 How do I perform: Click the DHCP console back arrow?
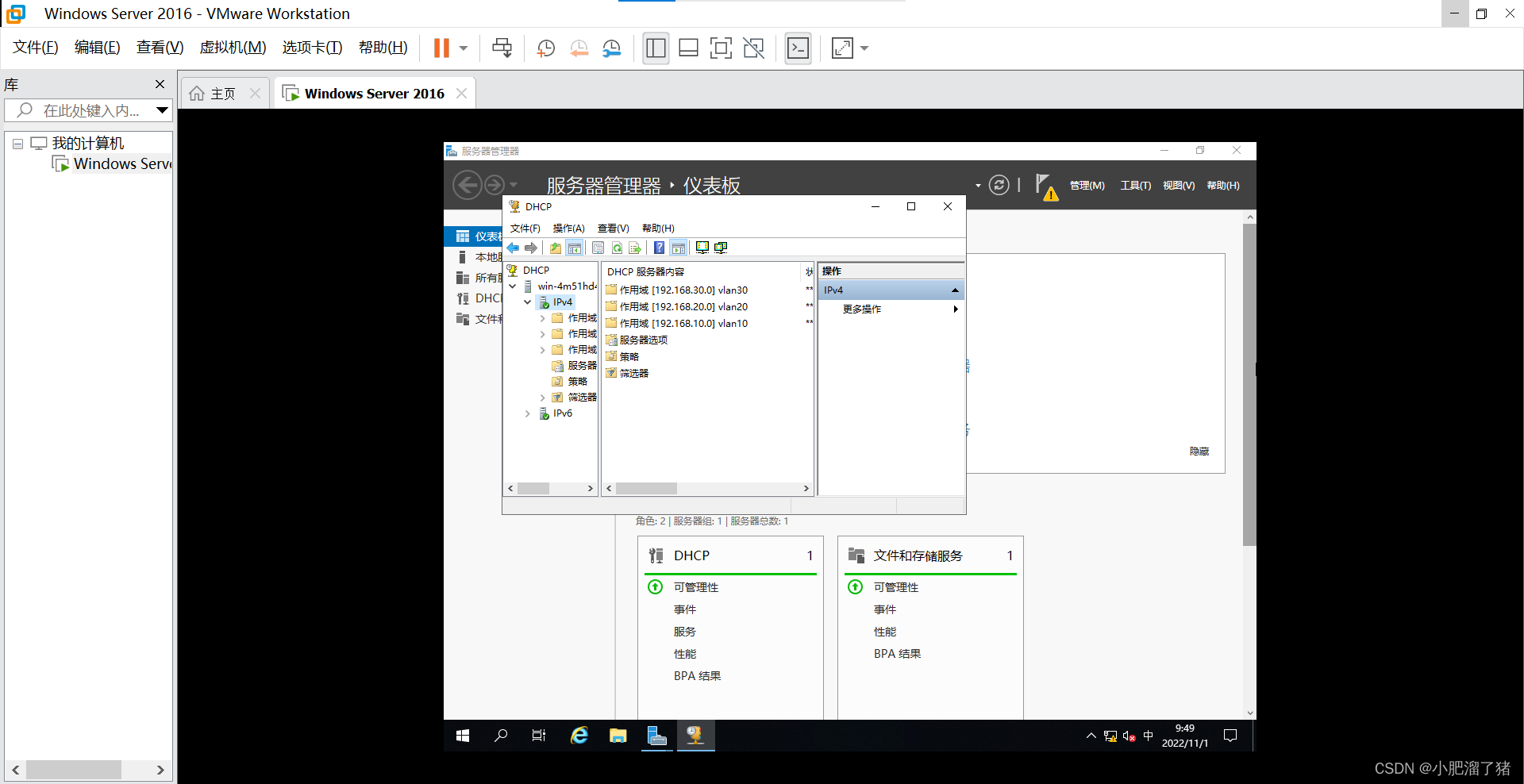(514, 248)
